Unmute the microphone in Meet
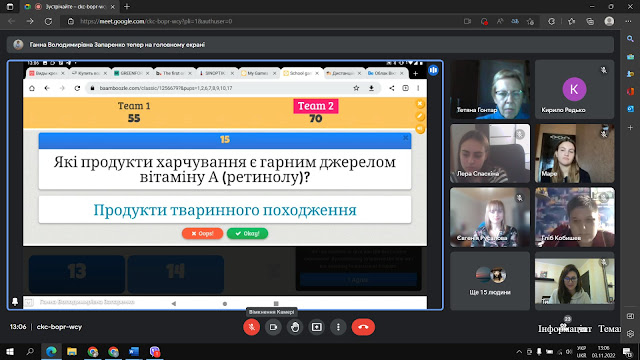The image size is (640, 360). pyautogui.click(x=251, y=327)
